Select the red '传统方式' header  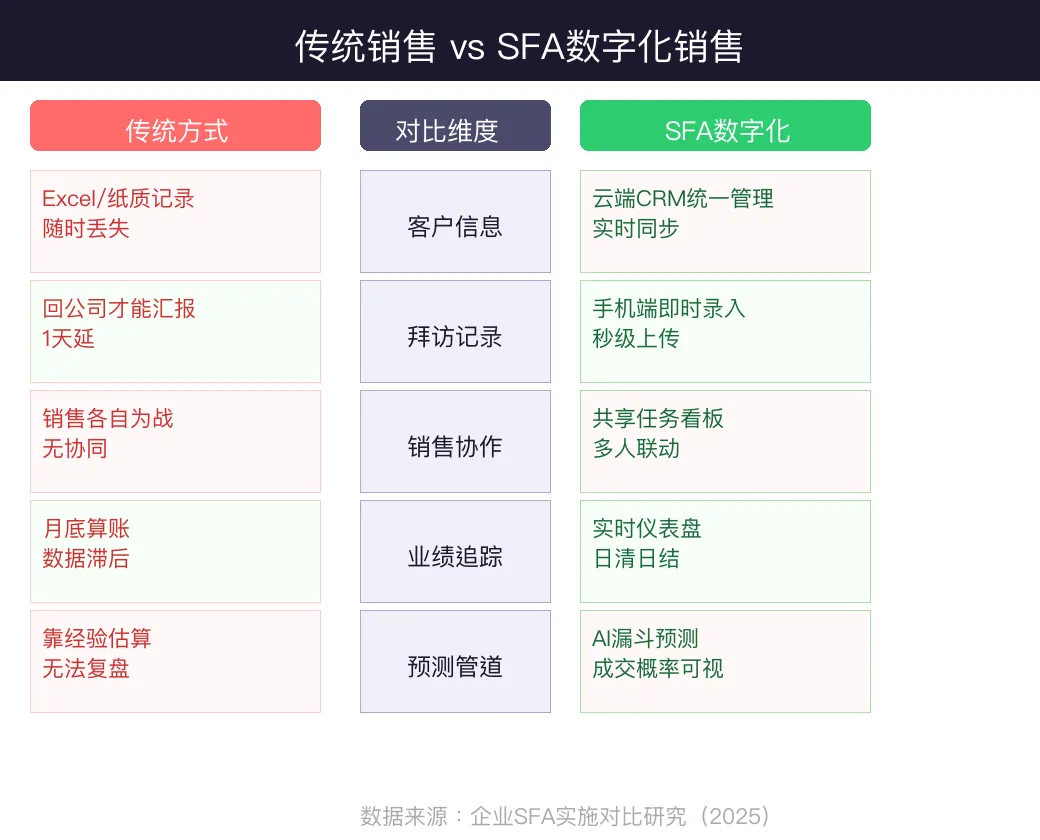coord(175,126)
